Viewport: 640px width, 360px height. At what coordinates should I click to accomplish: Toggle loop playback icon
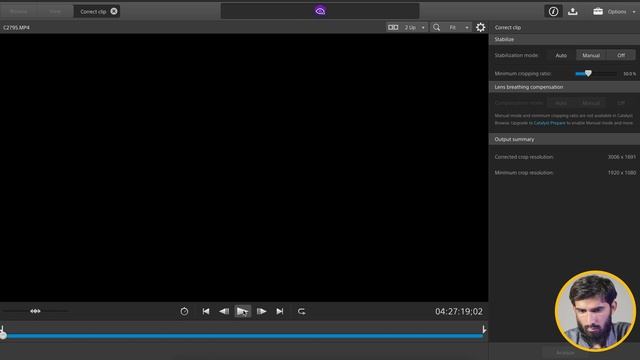click(302, 311)
